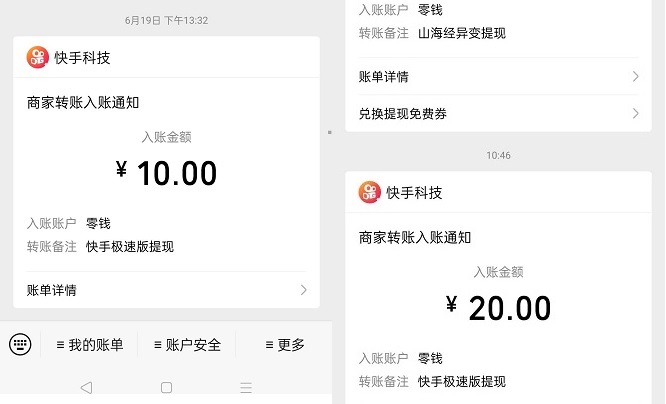Tap the Kuaishou logo in right card
The height and width of the screenshot is (404, 666).
coord(370,192)
